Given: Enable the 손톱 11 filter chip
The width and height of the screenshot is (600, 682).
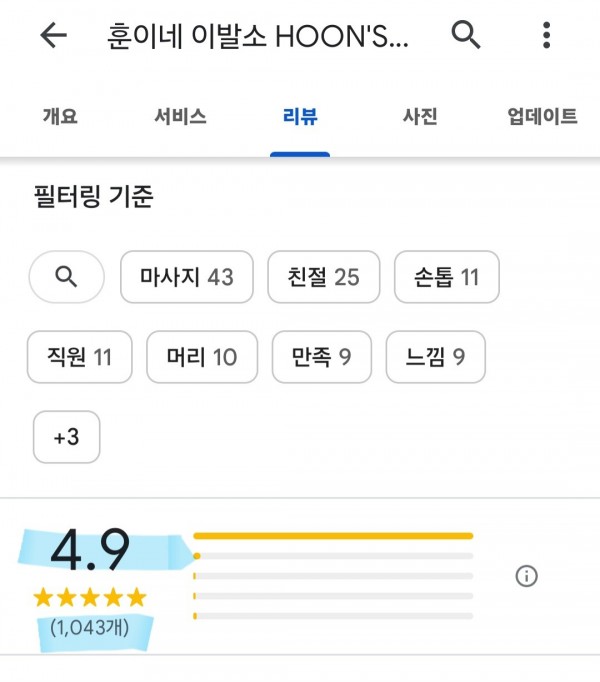Looking at the screenshot, I should (x=447, y=276).
